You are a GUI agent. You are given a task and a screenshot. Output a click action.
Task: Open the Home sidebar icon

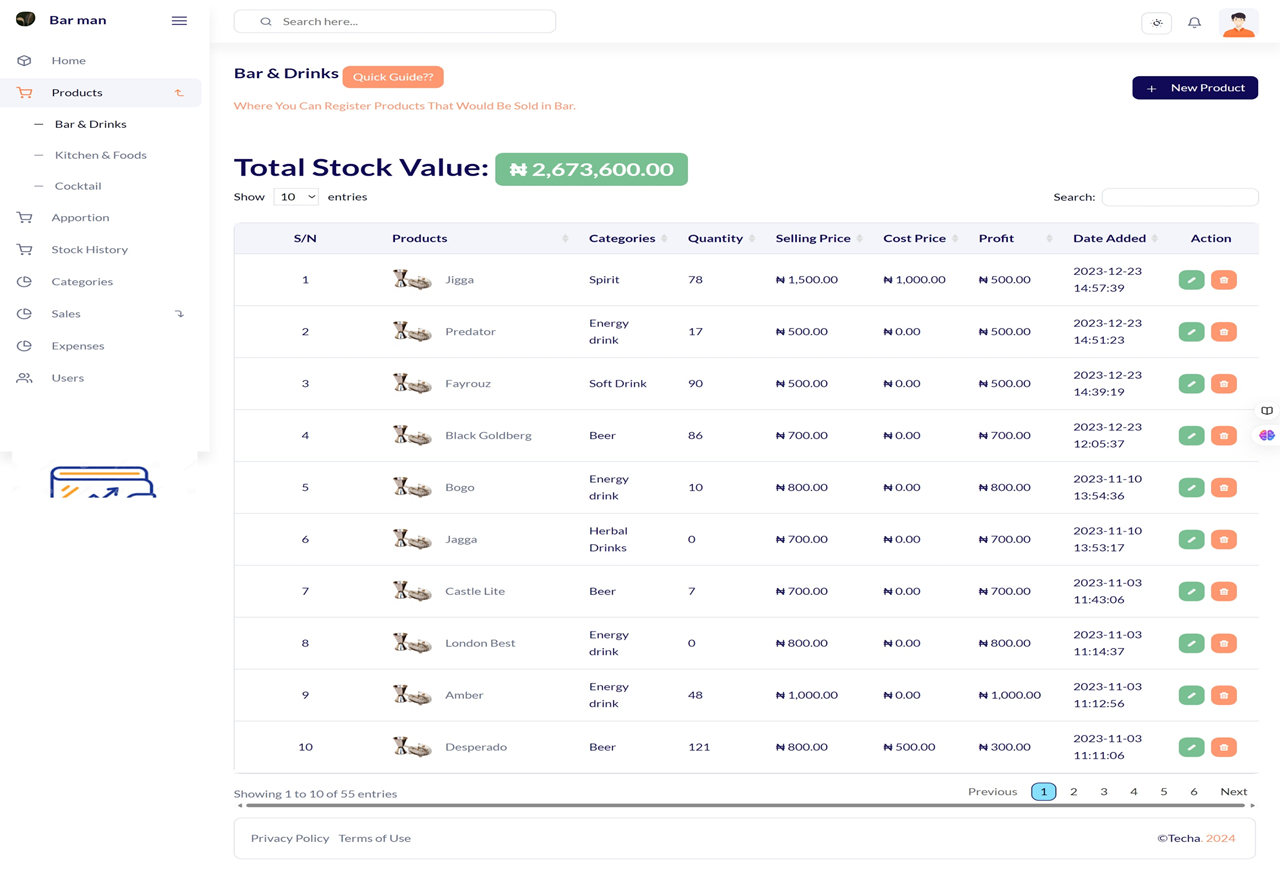click(24, 60)
